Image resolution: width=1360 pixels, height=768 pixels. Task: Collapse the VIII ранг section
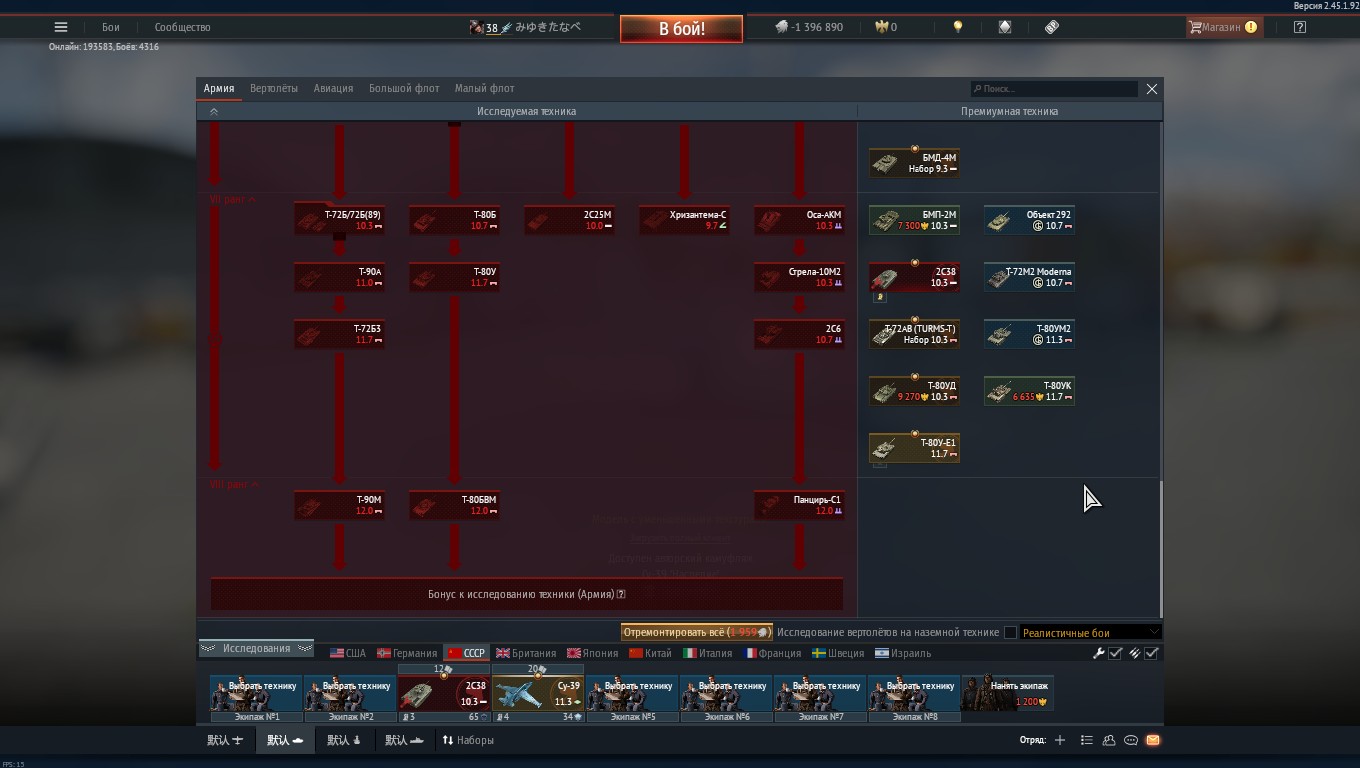[234, 484]
